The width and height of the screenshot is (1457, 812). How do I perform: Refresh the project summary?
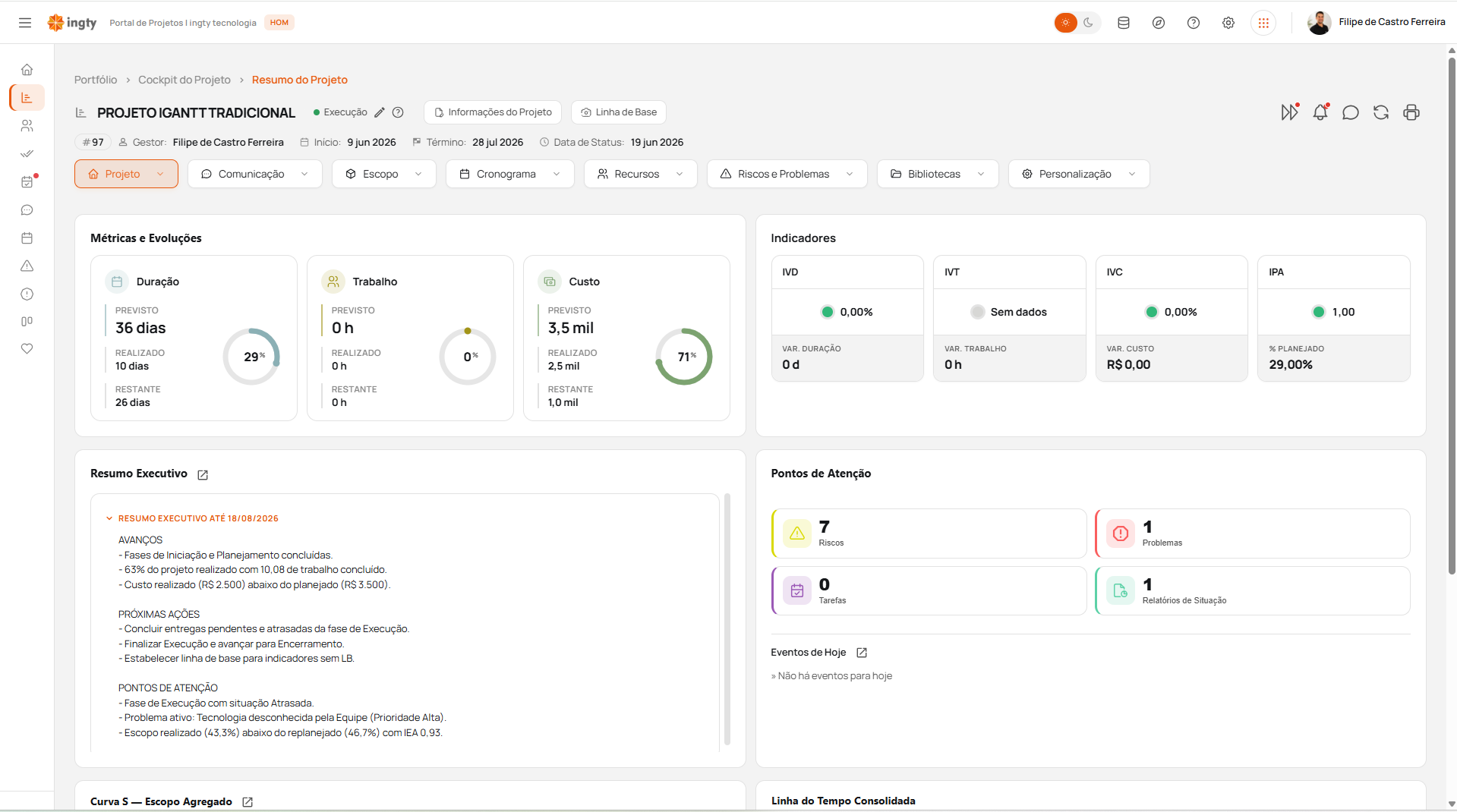1381,112
